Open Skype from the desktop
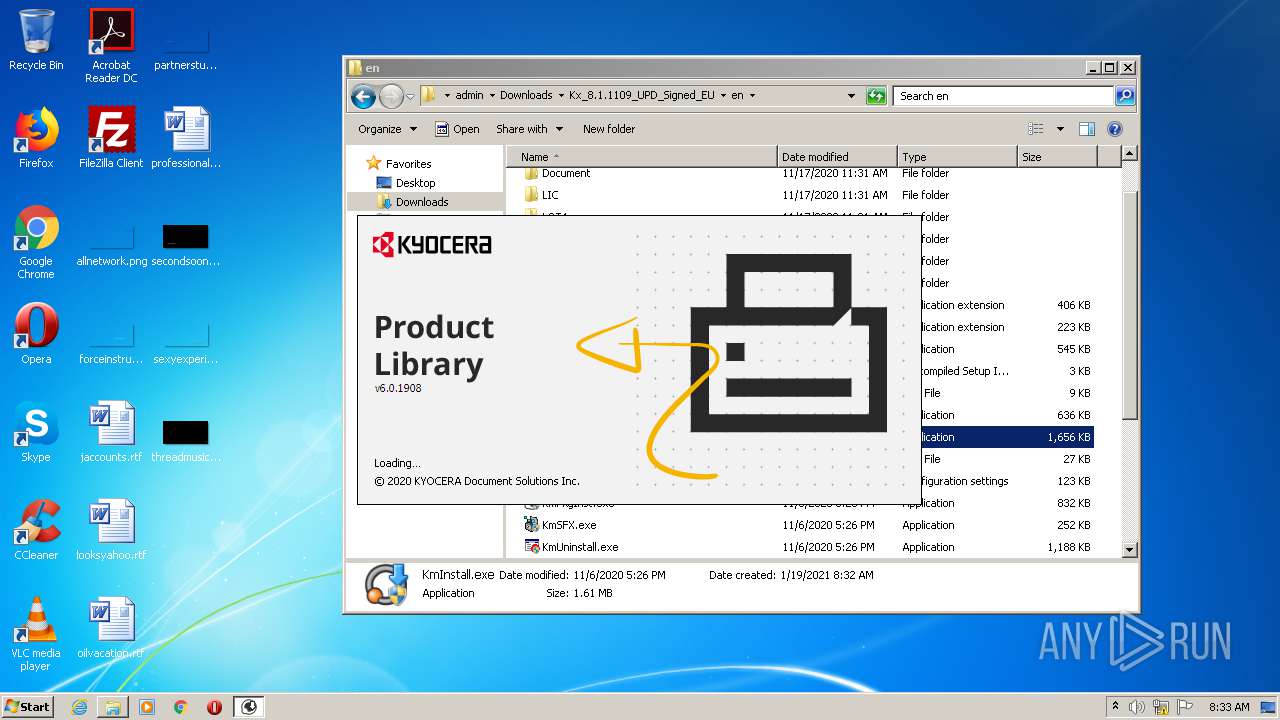Image resolution: width=1280 pixels, height=720 pixels. coord(36,432)
